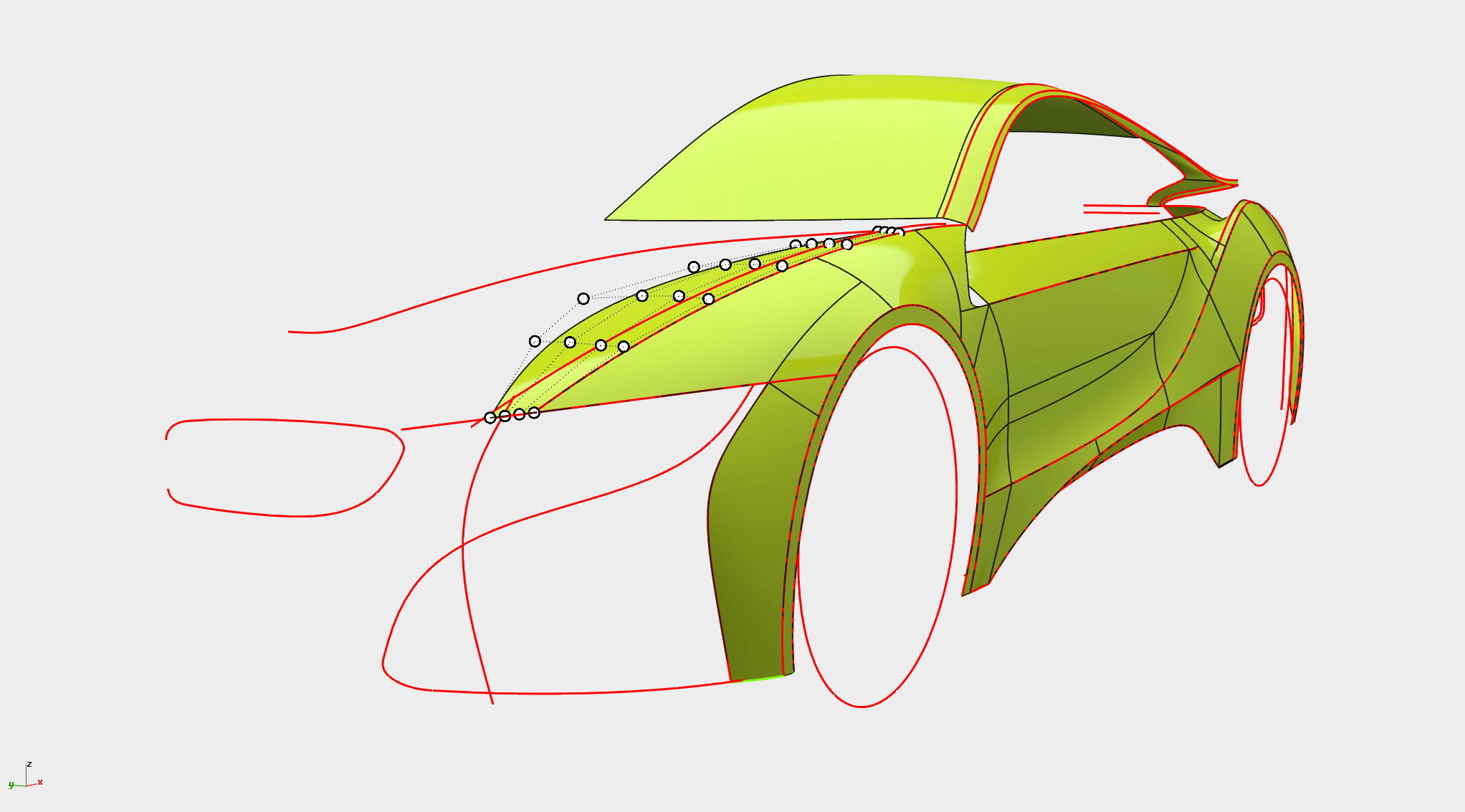The height and width of the screenshot is (812, 1465).
Task: Pick the isolated control point farthest left above hood
Action: pyautogui.click(x=535, y=341)
